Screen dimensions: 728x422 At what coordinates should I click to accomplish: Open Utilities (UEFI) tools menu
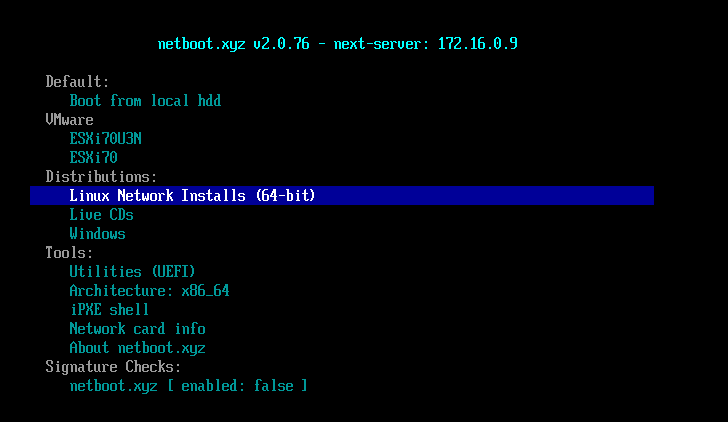pos(132,272)
